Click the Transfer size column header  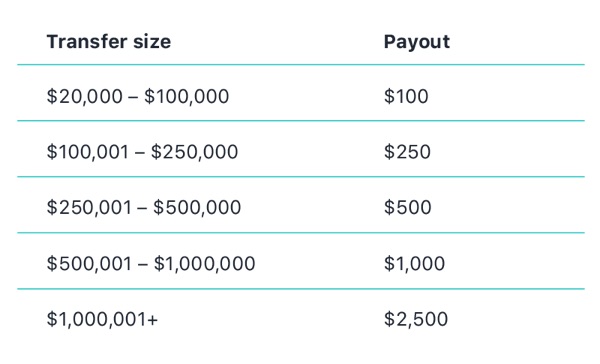point(109,42)
